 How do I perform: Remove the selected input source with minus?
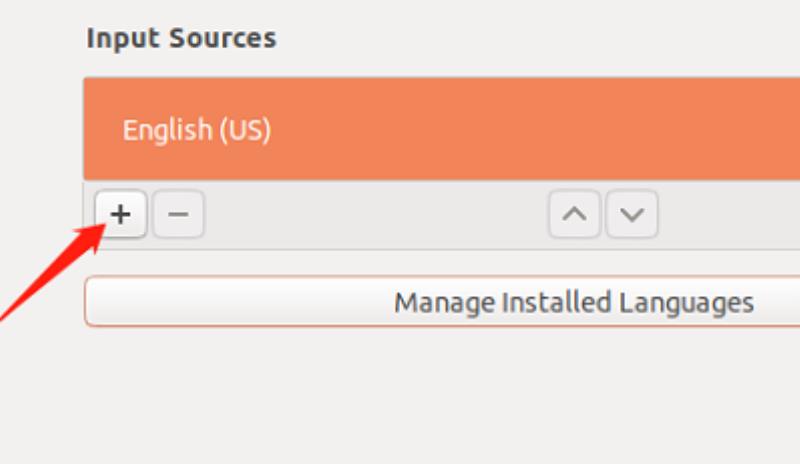tap(179, 214)
